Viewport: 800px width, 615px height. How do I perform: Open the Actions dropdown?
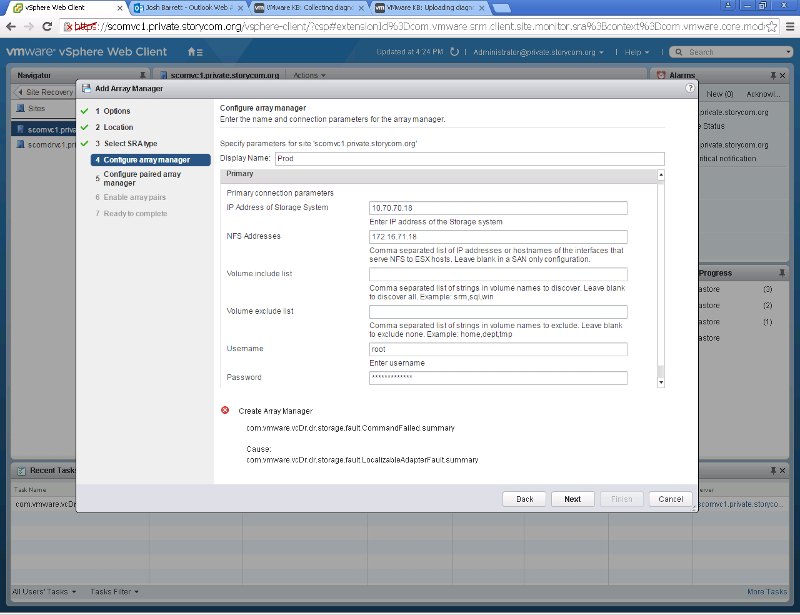point(310,75)
